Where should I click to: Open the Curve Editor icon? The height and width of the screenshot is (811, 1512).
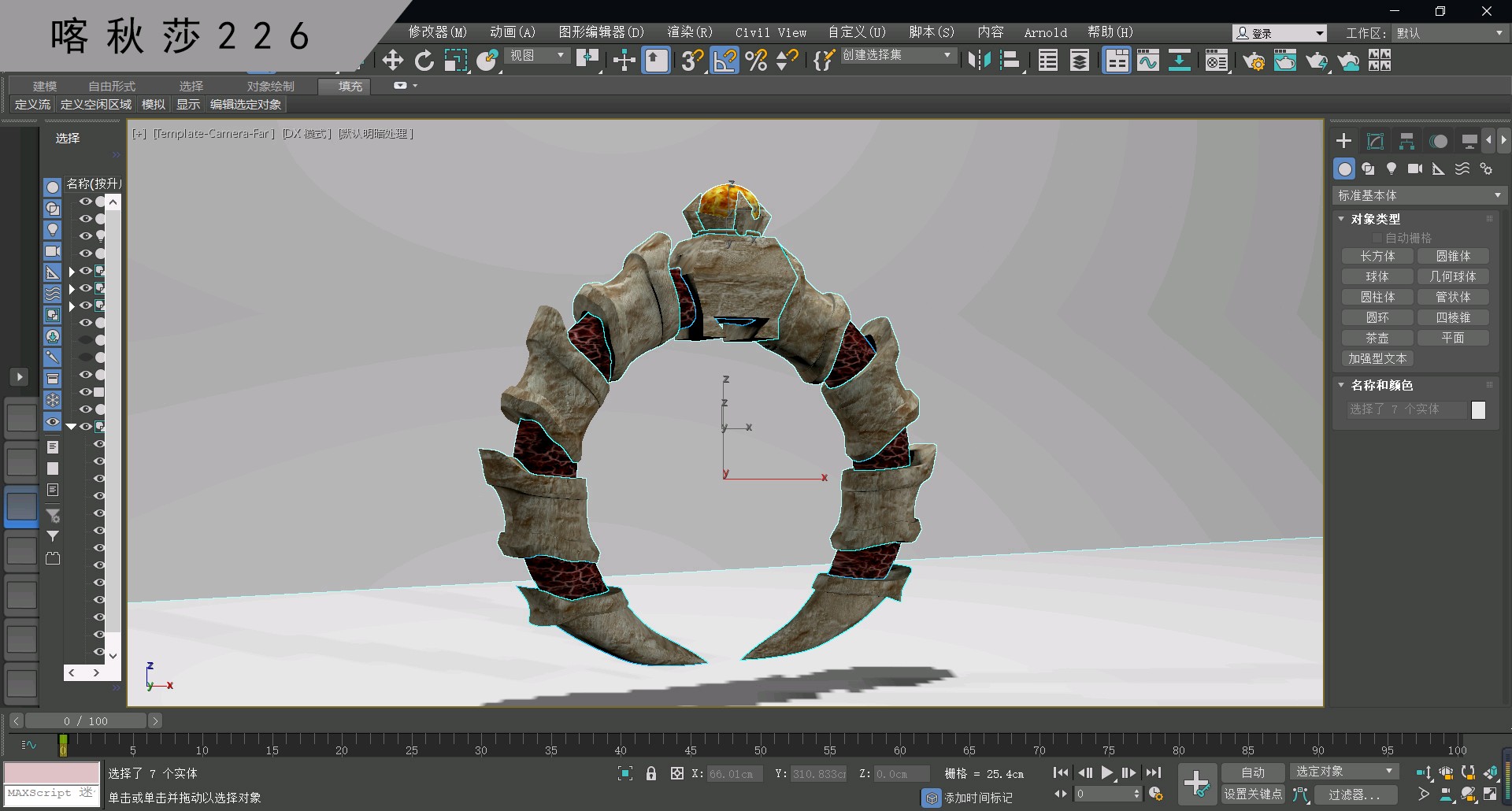coord(1148,61)
